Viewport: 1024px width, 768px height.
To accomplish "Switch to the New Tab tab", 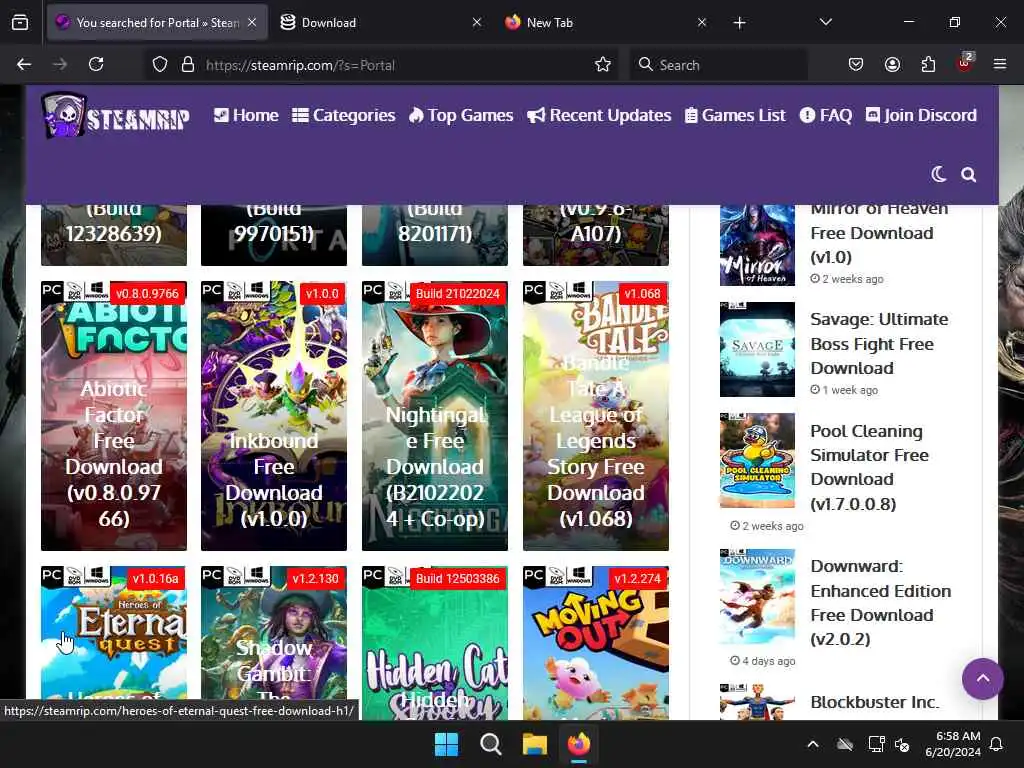I will coord(606,23).
